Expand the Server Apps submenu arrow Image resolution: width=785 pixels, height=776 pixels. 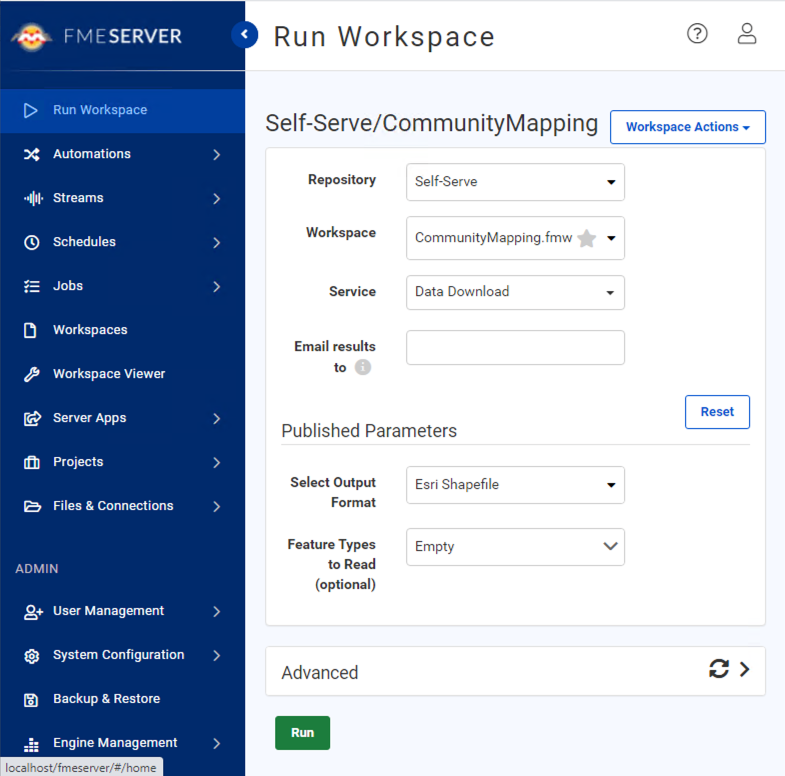[216, 419]
